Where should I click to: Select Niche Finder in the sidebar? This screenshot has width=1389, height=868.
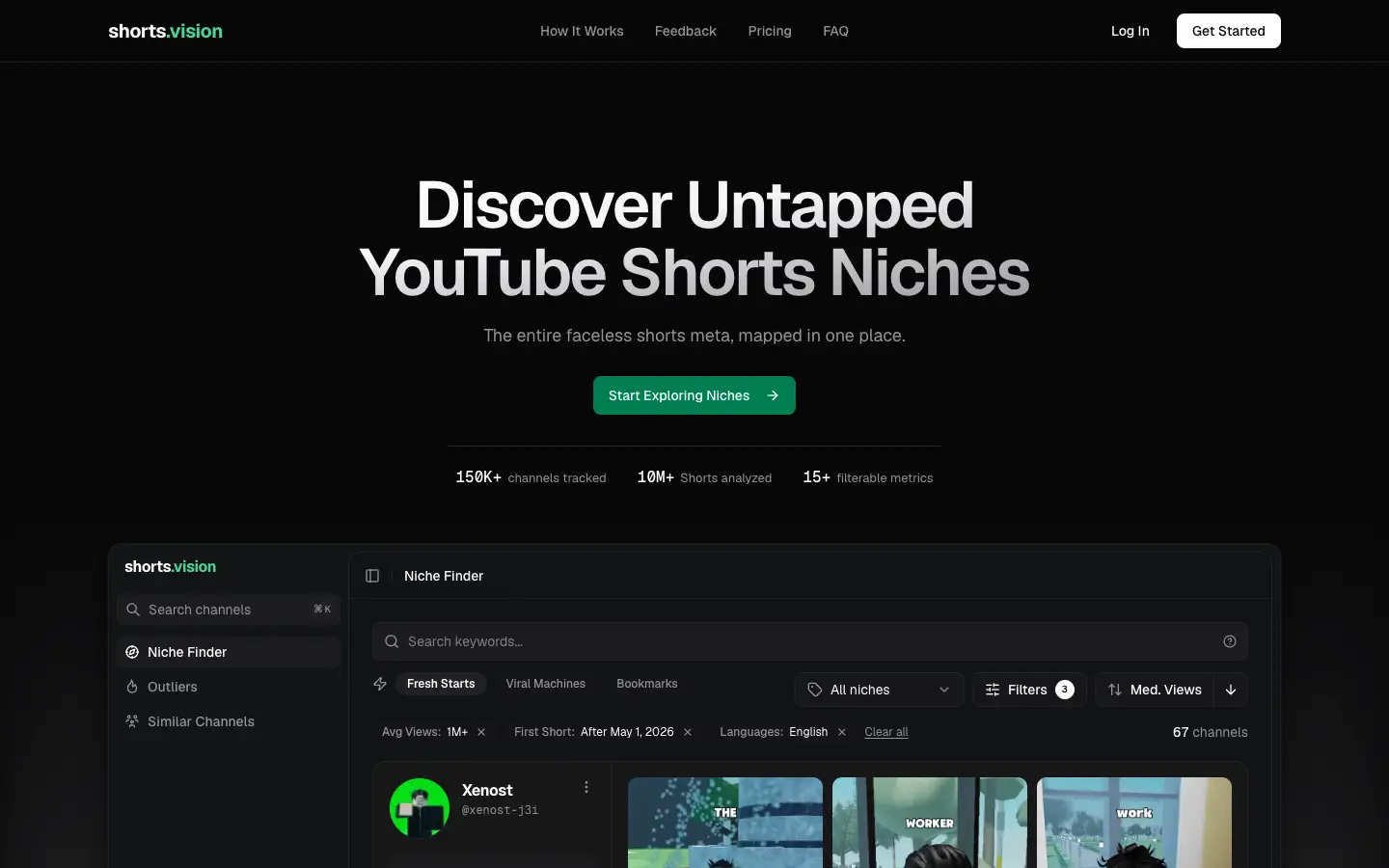pyautogui.click(x=229, y=652)
